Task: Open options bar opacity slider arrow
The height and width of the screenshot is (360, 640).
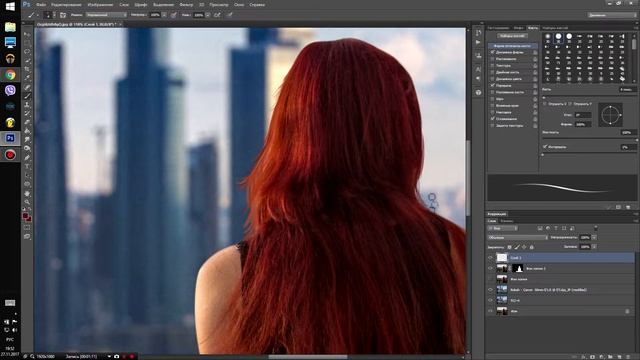Action: (164, 15)
